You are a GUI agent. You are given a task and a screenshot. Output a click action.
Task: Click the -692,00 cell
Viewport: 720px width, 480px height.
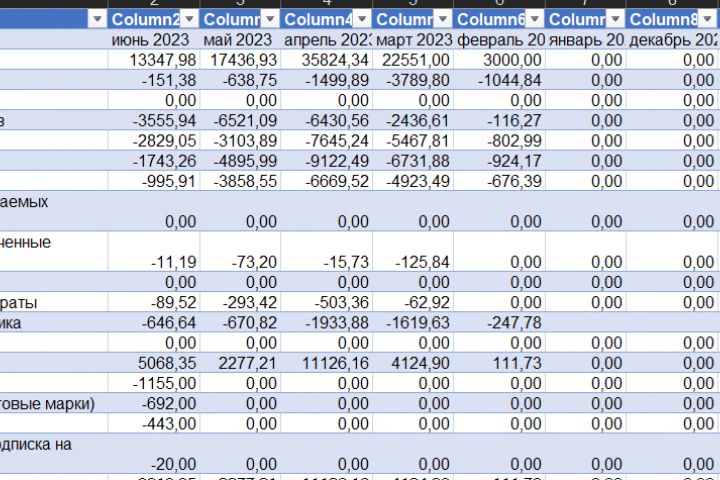154,403
